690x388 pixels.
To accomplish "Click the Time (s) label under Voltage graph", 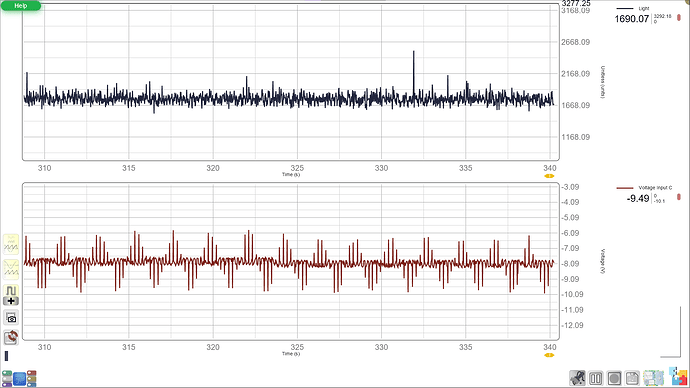I will point(291,354).
